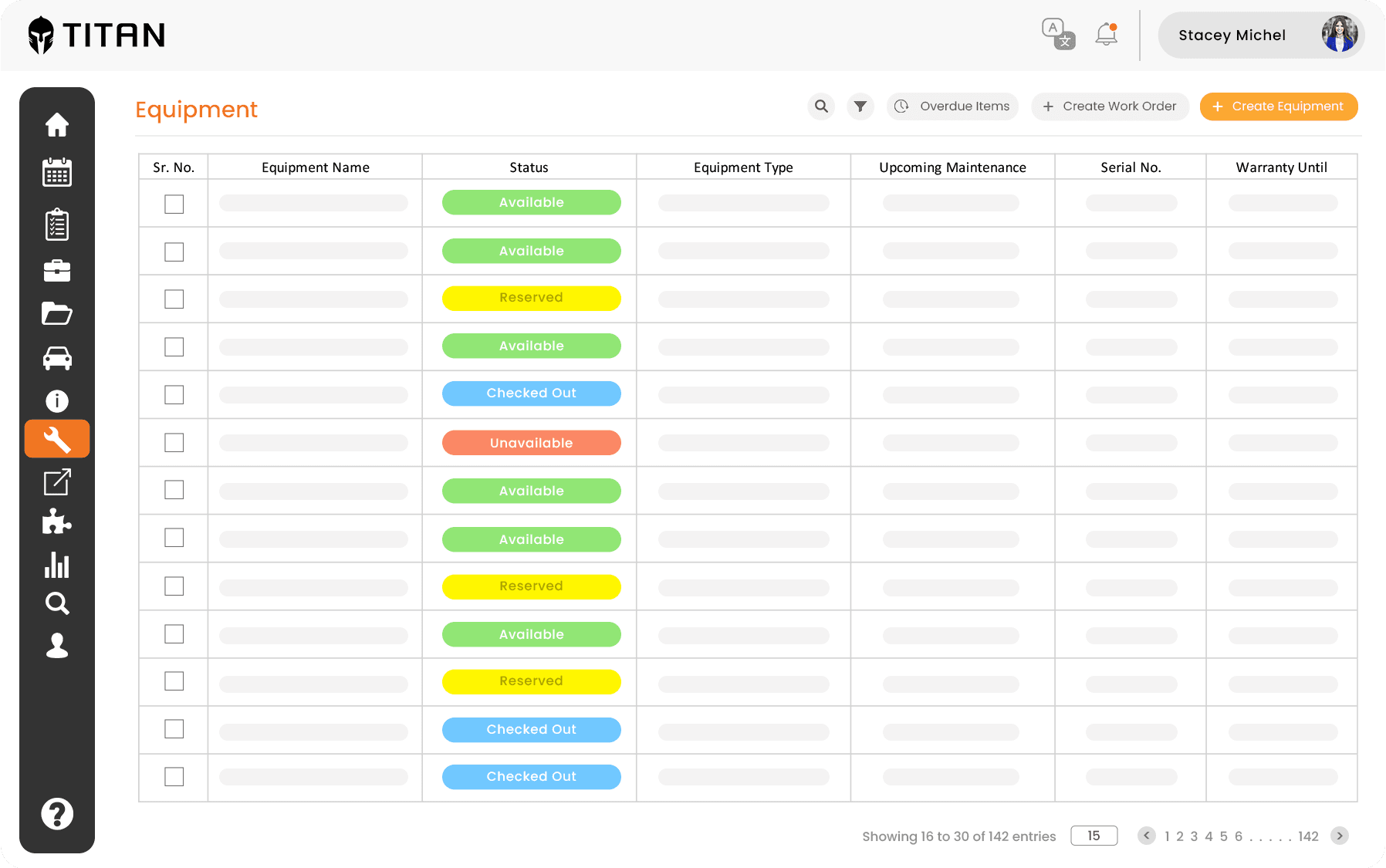Go to page 3 of results
Viewport: 1386px width, 868px height.
tap(1194, 836)
